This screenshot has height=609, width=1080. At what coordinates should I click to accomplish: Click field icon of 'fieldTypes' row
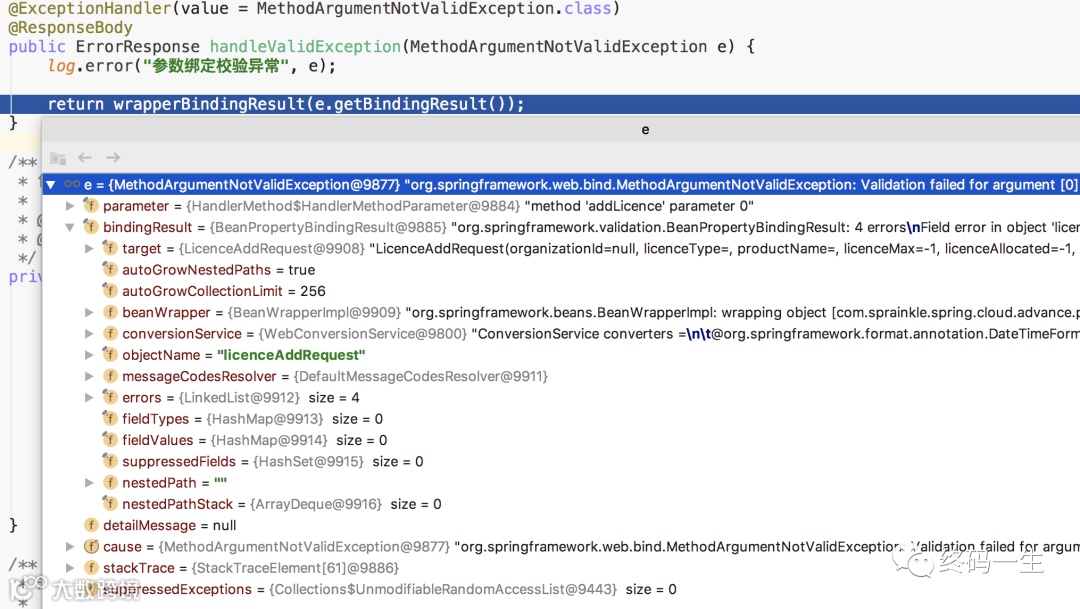click(110, 419)
